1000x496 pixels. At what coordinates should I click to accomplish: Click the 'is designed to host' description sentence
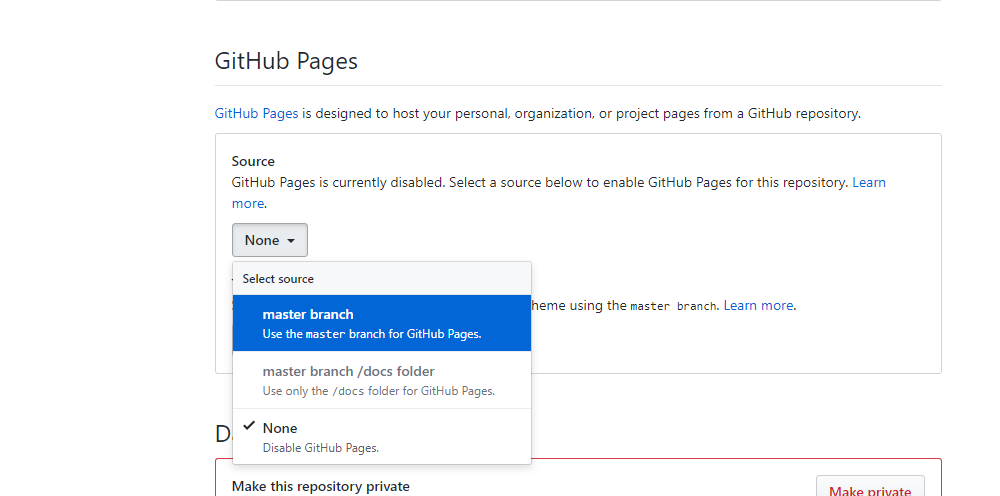coord(580,113)
